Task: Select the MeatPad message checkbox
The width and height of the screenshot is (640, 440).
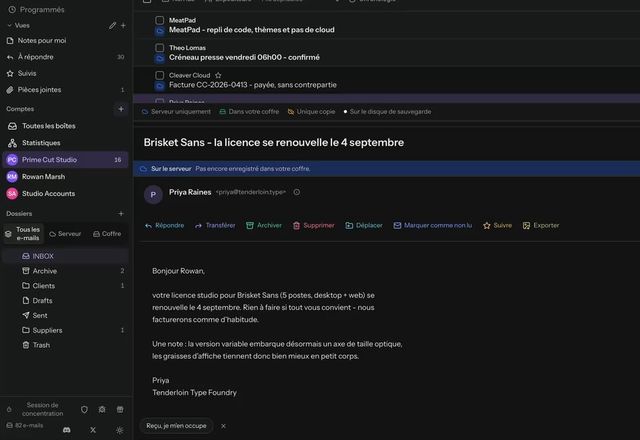Action: (x=160, y=20)
